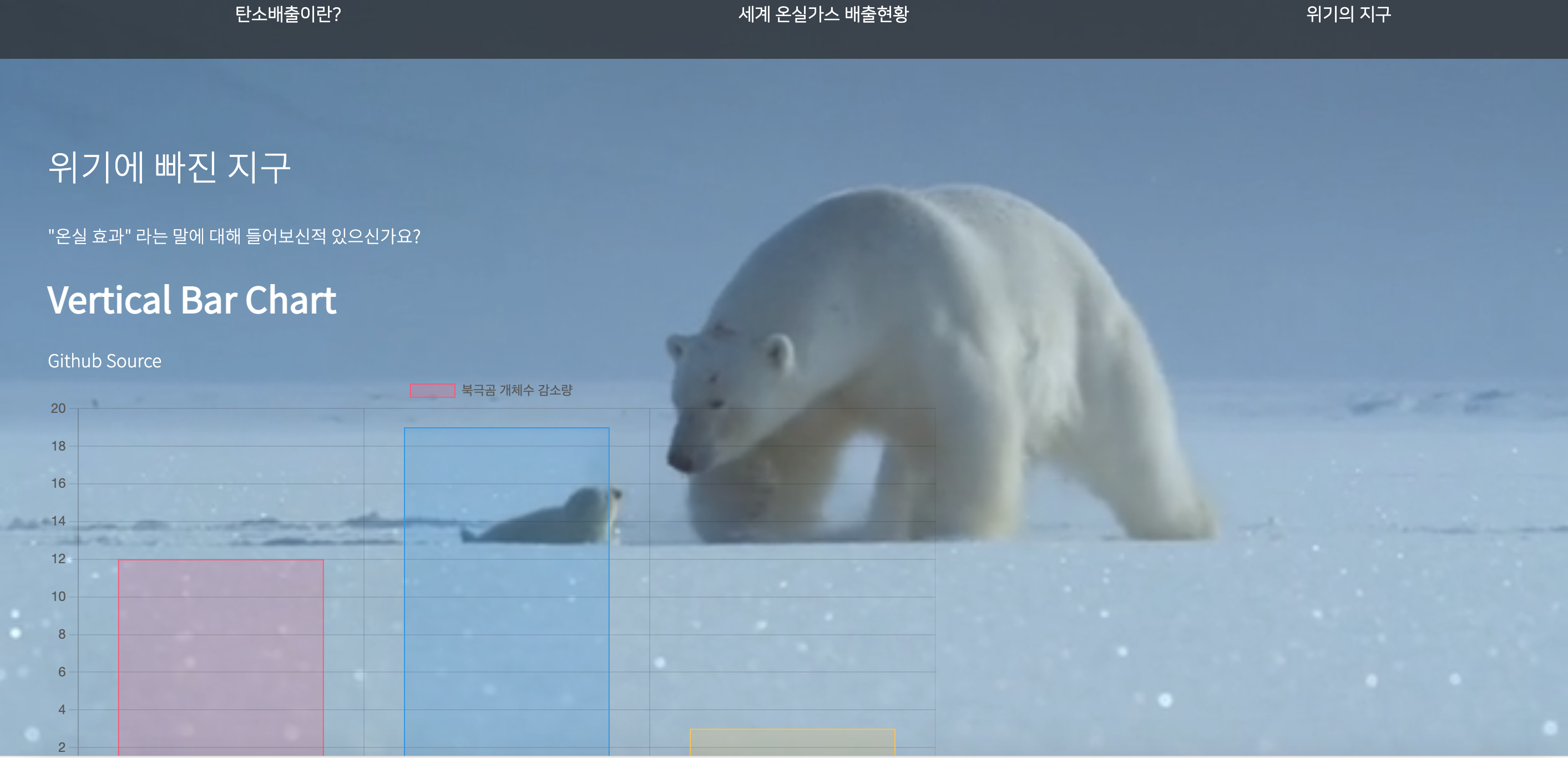Click the pink bar in the chart

[x=220, y=658]
